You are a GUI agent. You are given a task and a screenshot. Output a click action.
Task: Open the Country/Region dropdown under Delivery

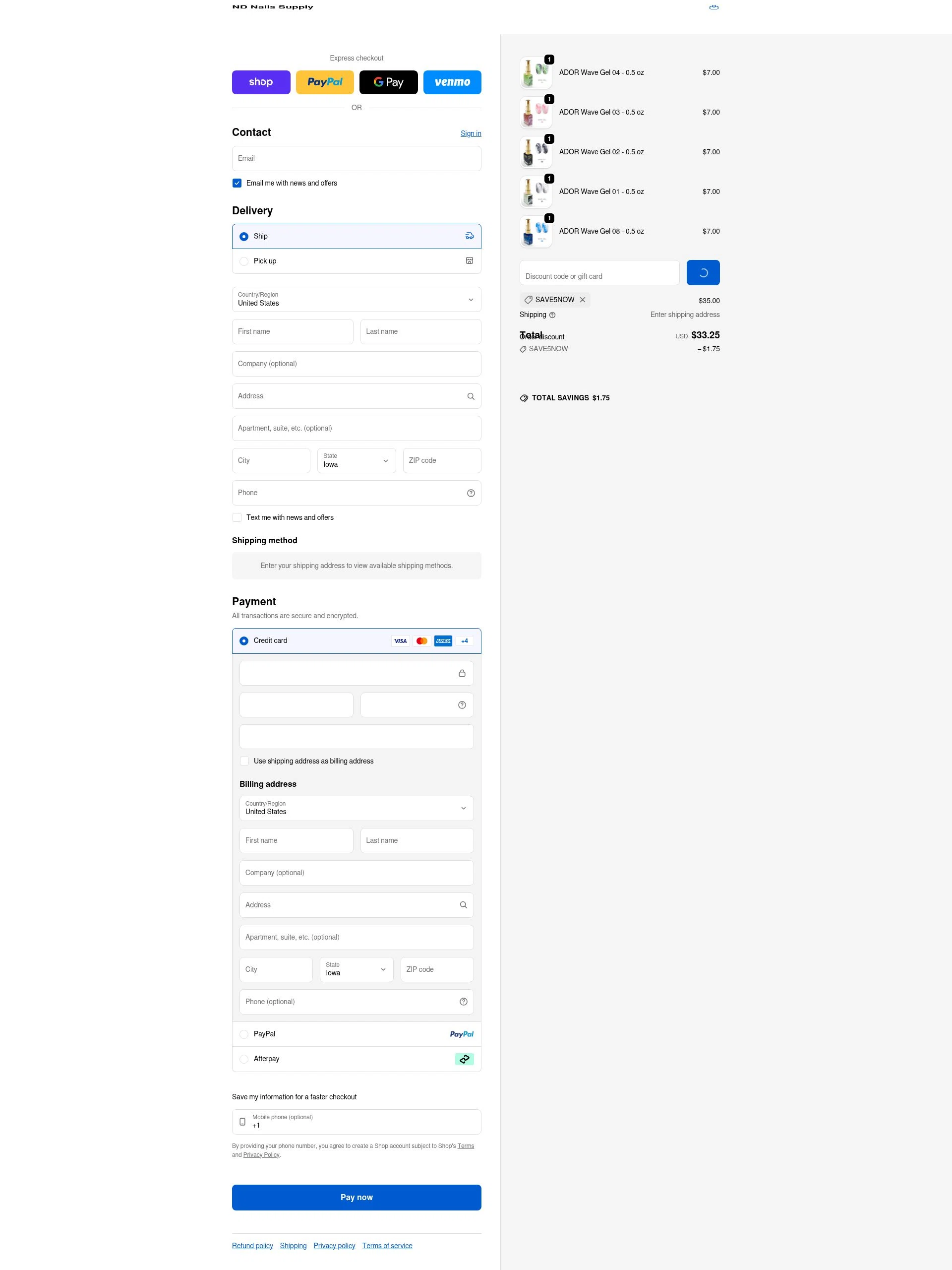tap(357, 299)
